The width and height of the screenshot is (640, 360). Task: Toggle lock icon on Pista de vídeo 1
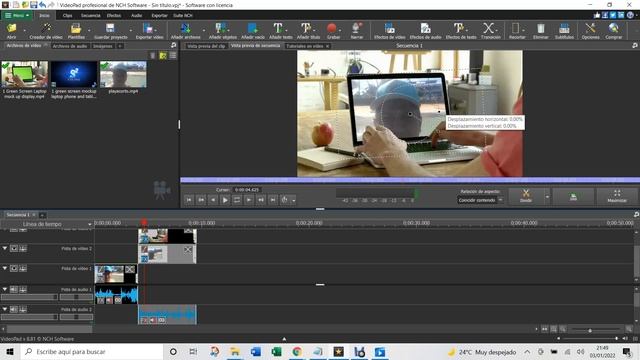23,268
